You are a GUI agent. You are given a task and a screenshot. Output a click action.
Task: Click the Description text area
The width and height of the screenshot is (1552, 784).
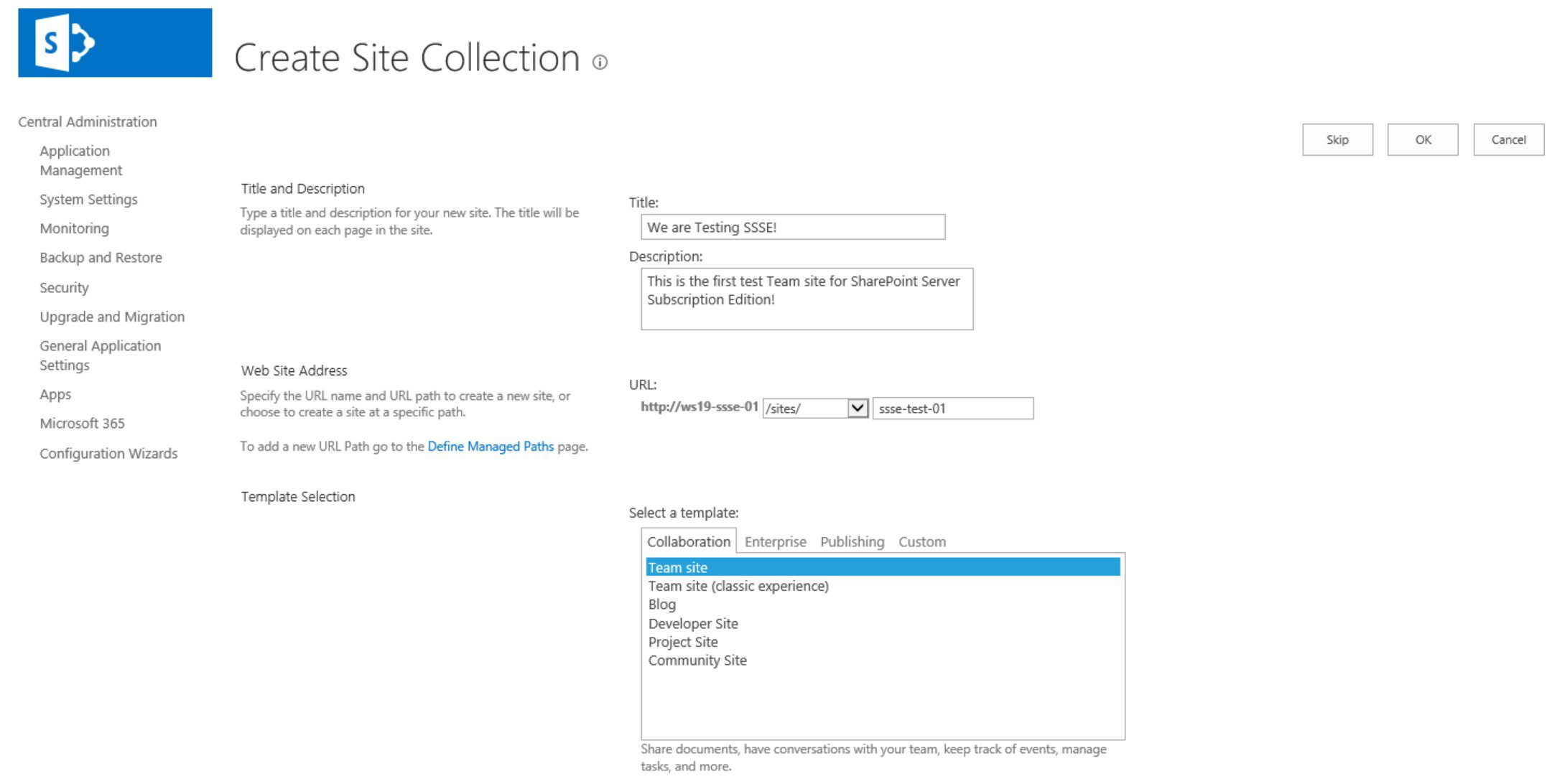click(807, 299)
